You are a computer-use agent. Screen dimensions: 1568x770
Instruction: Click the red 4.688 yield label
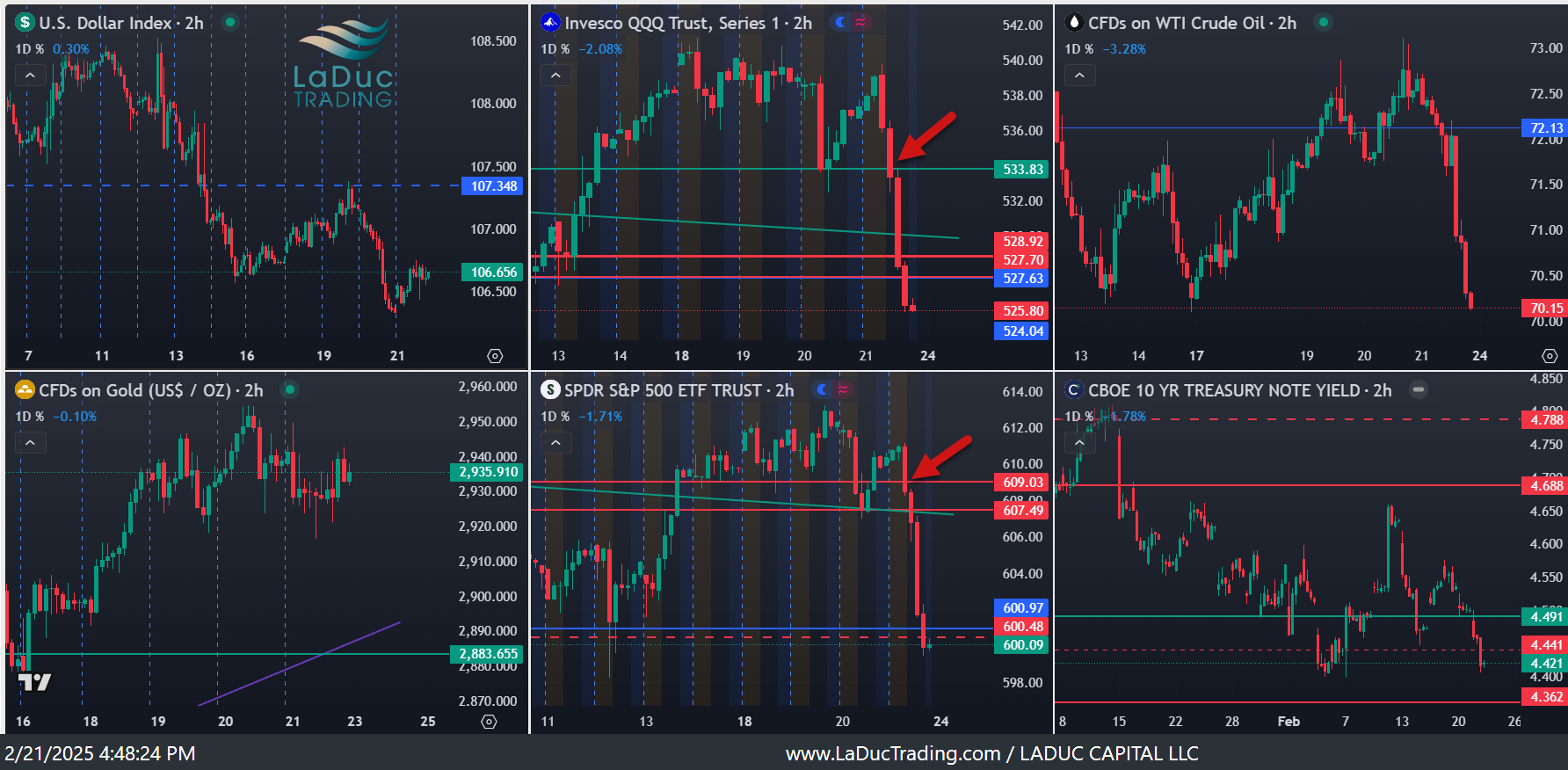click(1545, 486)
